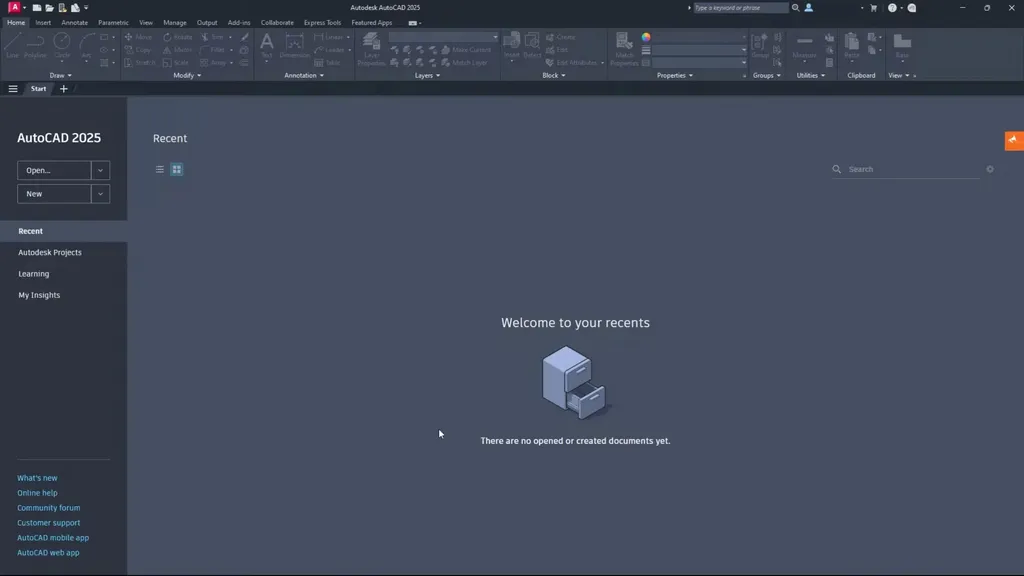Switch to the Annotate ribbon tab
Viewport: 1024px width, 576px height.
[74, 22]
